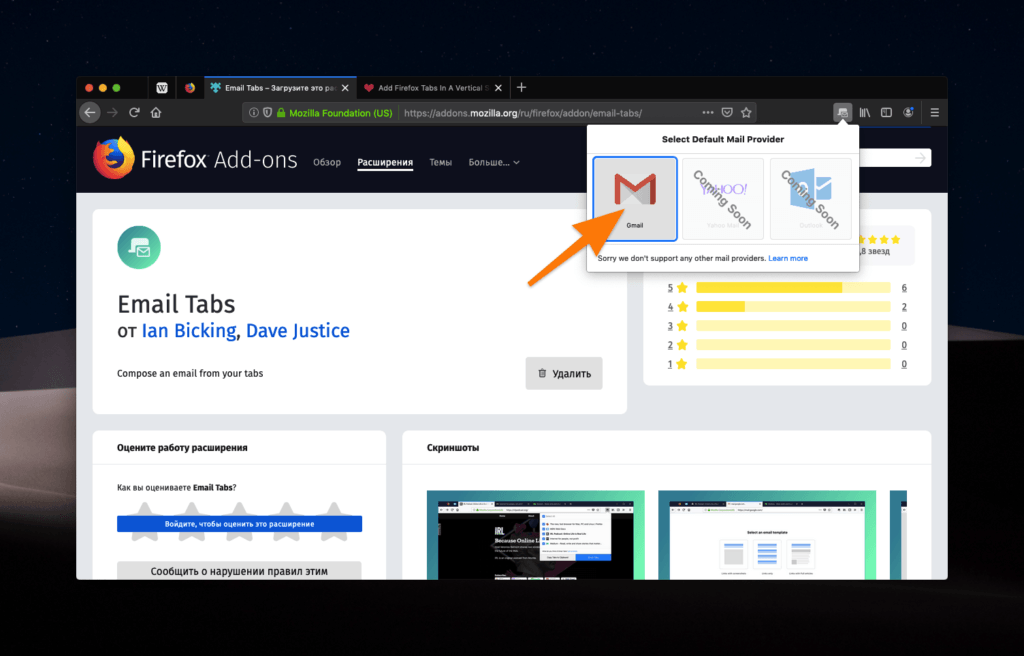1024x656 pixels.
Task: Choose Gmail as default mail provider
Action: pos(635,199)
